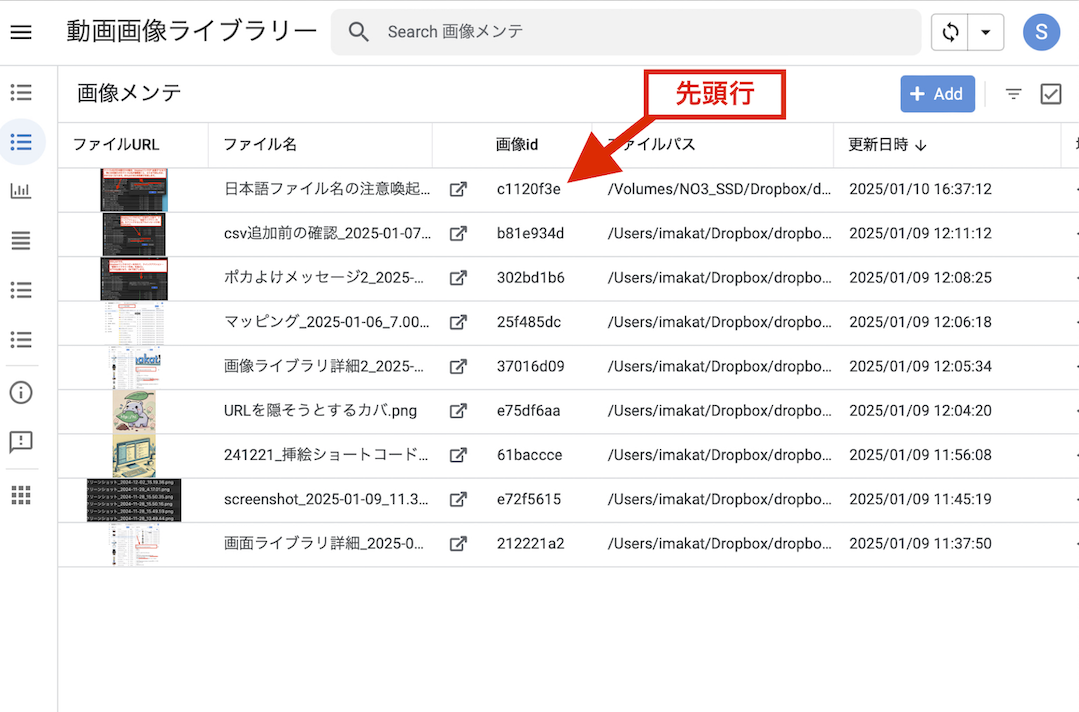The width and height of the screenshot is (1079, 712).
Task: Open the user account avatar S
Action: 1041,32
